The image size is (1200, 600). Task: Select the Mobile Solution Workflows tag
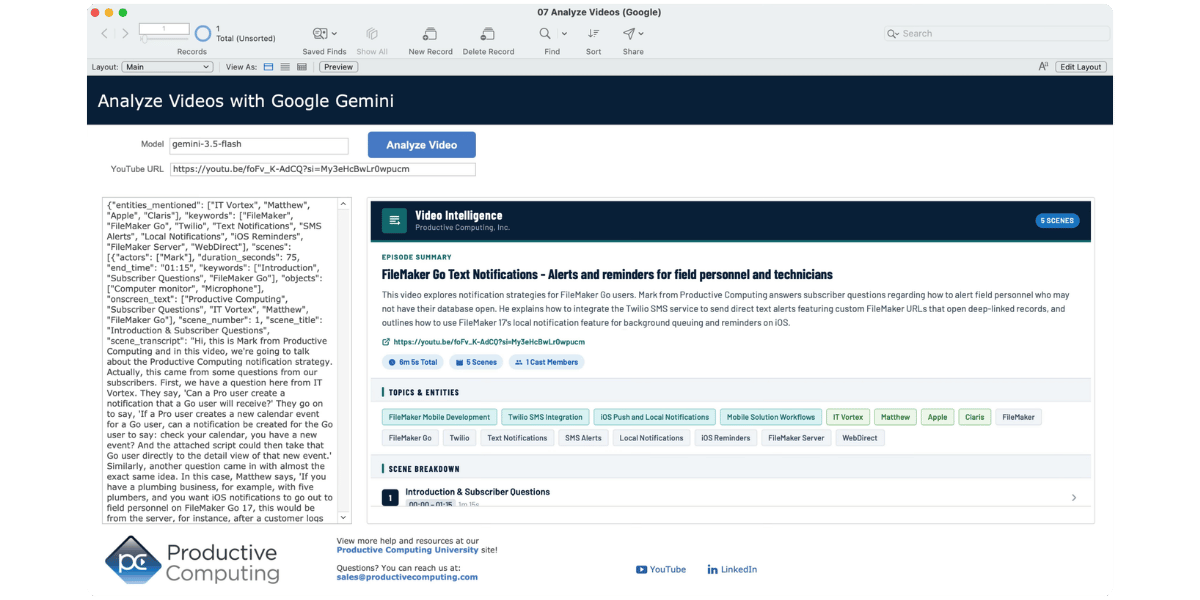pyautogui.click(x=771, y=417)
